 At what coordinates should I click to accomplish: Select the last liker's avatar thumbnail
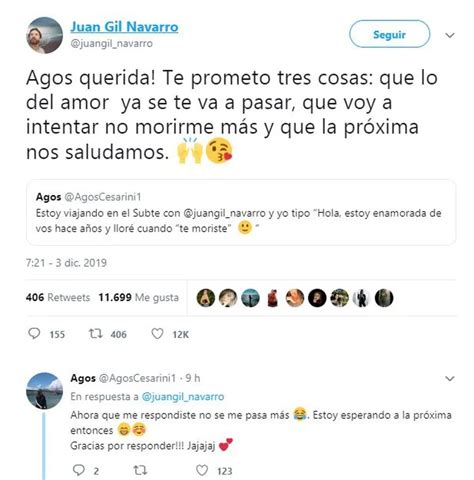(x=384, y=298)
